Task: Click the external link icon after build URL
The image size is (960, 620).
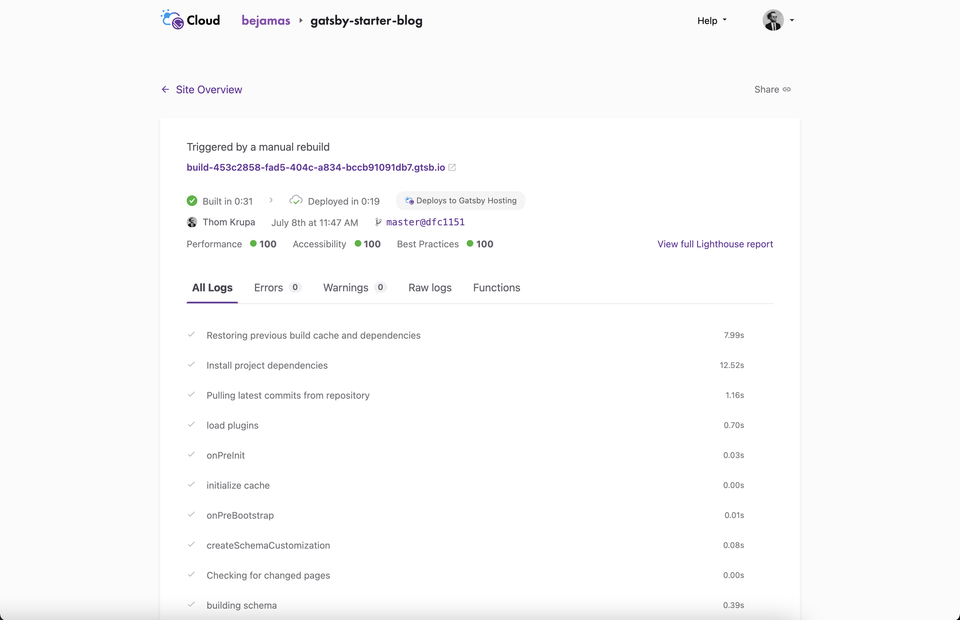Action: pos(452,167)
